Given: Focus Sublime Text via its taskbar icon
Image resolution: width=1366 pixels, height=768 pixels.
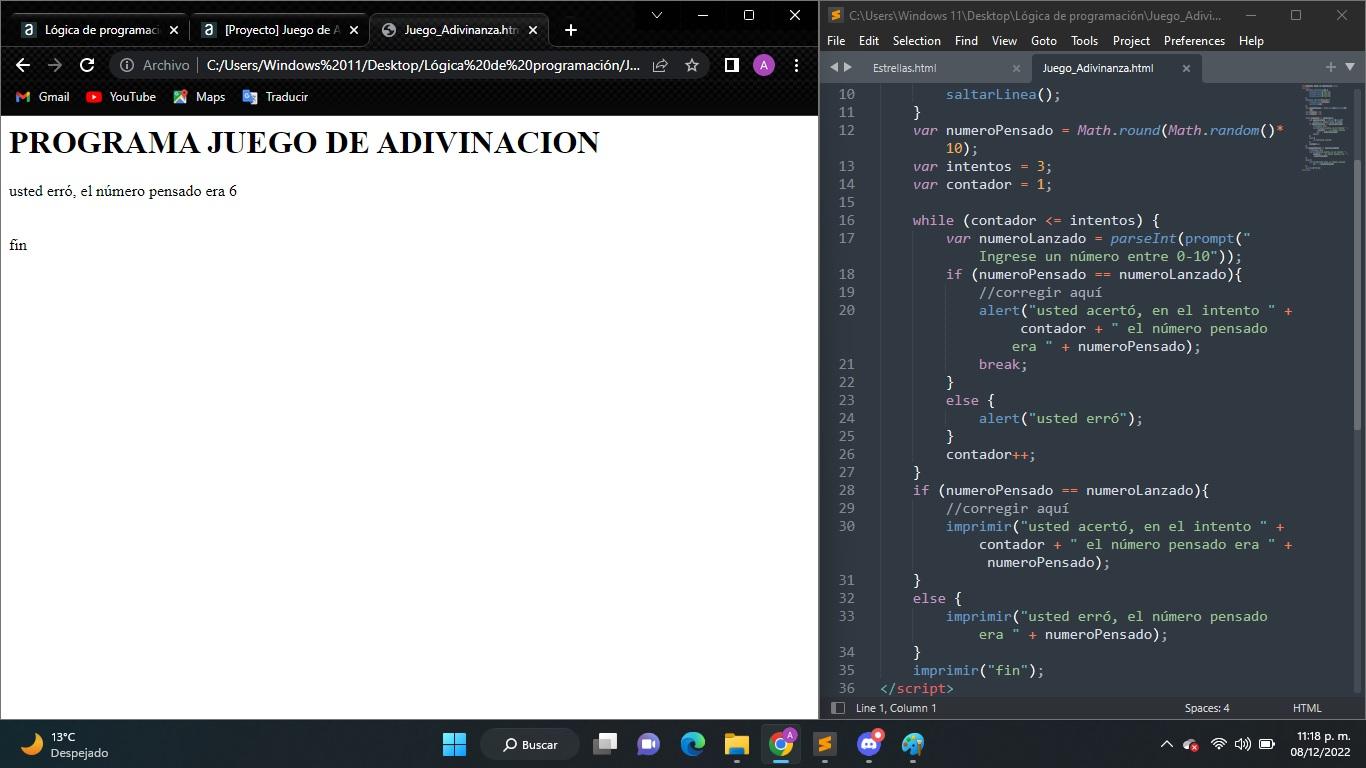Looking at the screenshot, I should coord(824,745).
